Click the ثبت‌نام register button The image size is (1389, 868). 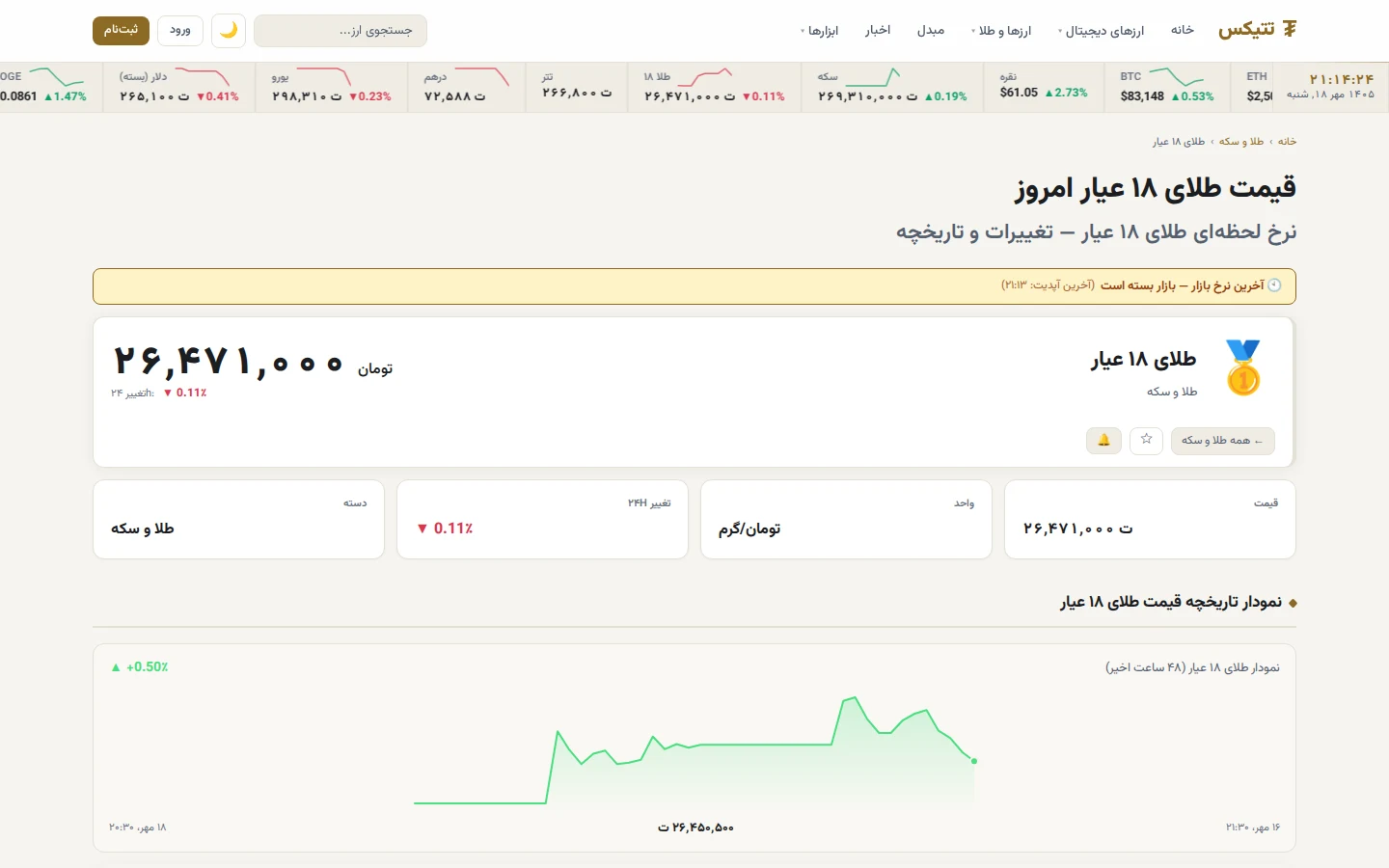pyautogui.click(x=121, y=31)
